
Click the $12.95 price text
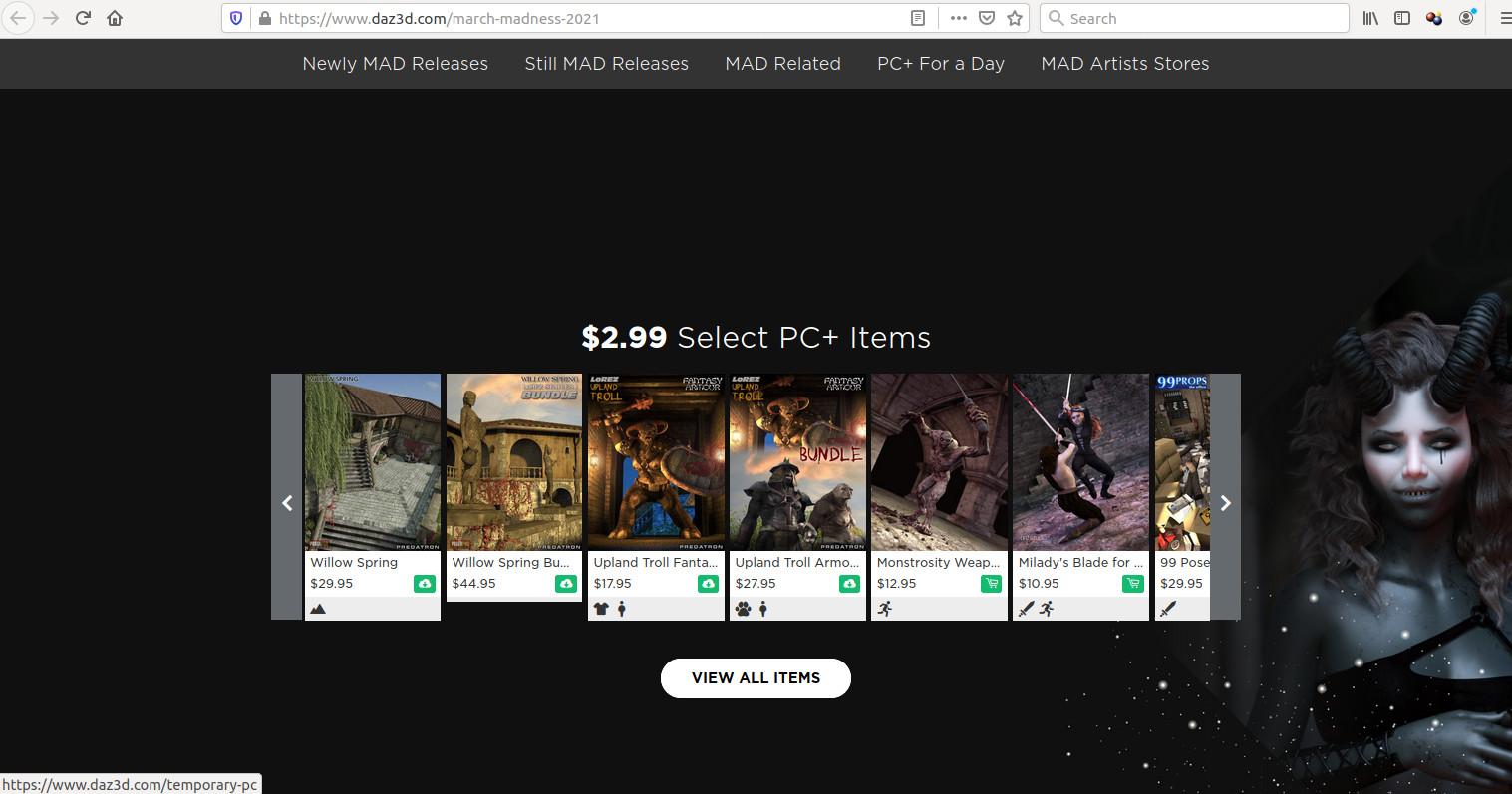click(x=896, y=584)
